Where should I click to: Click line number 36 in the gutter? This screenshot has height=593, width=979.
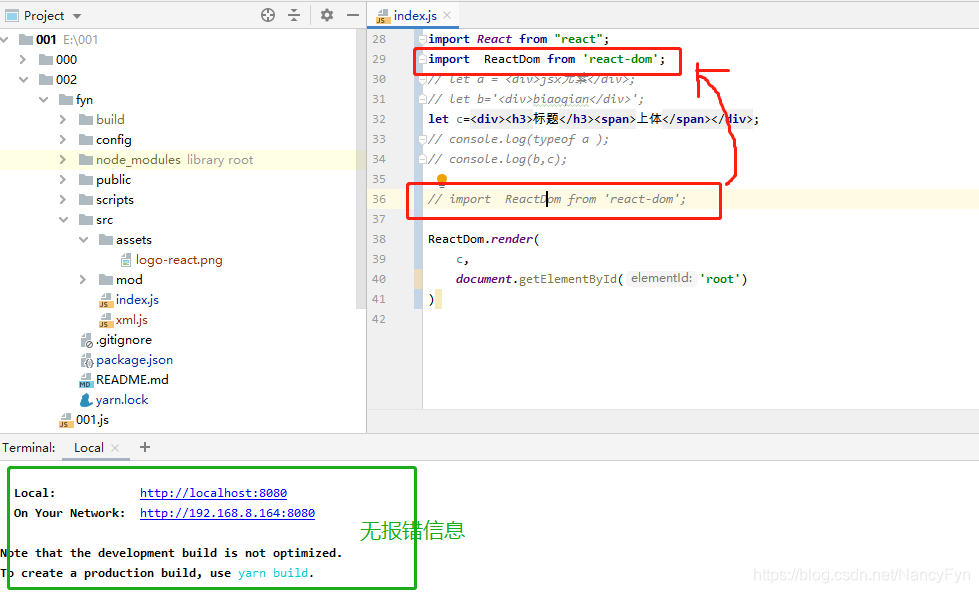click(x=379, y=199)
